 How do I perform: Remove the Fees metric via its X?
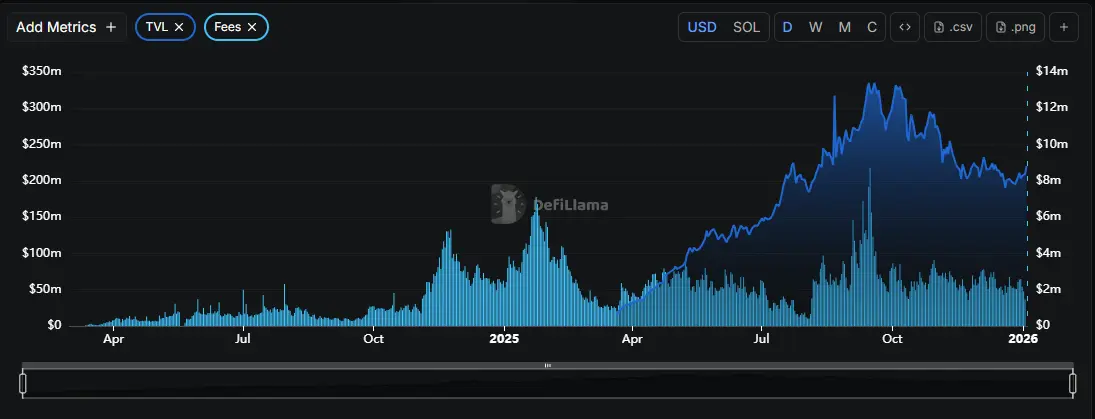252,27
